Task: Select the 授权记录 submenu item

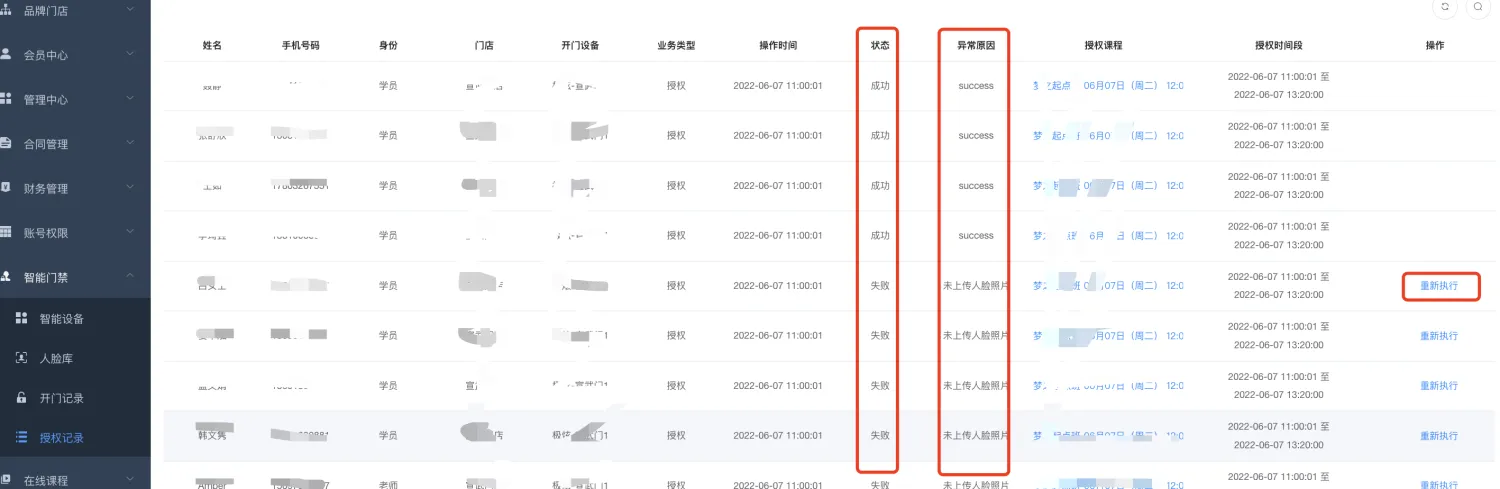Action: [x=61, y=437]
